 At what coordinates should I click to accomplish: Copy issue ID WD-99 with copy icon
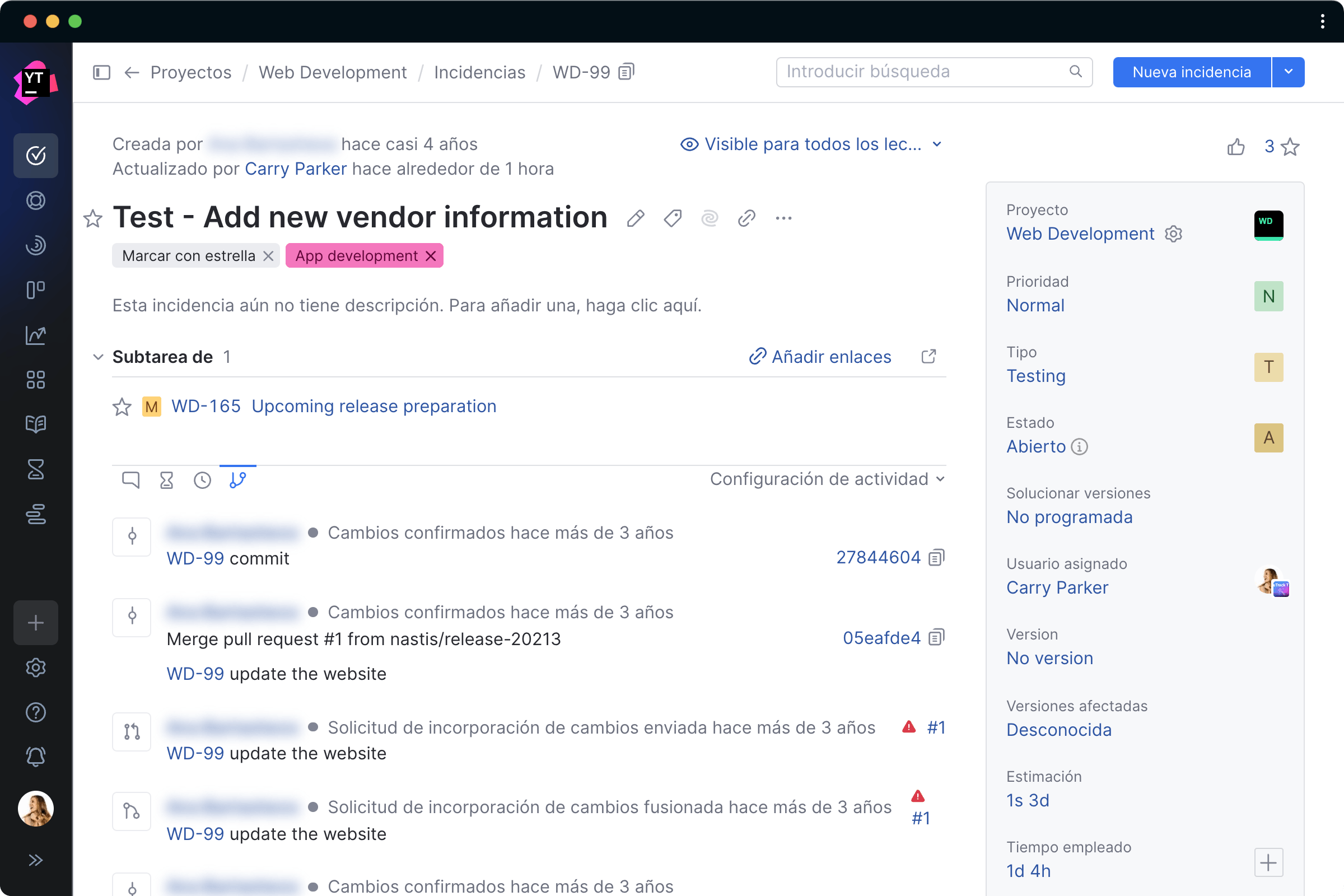[x=626, y=72]
